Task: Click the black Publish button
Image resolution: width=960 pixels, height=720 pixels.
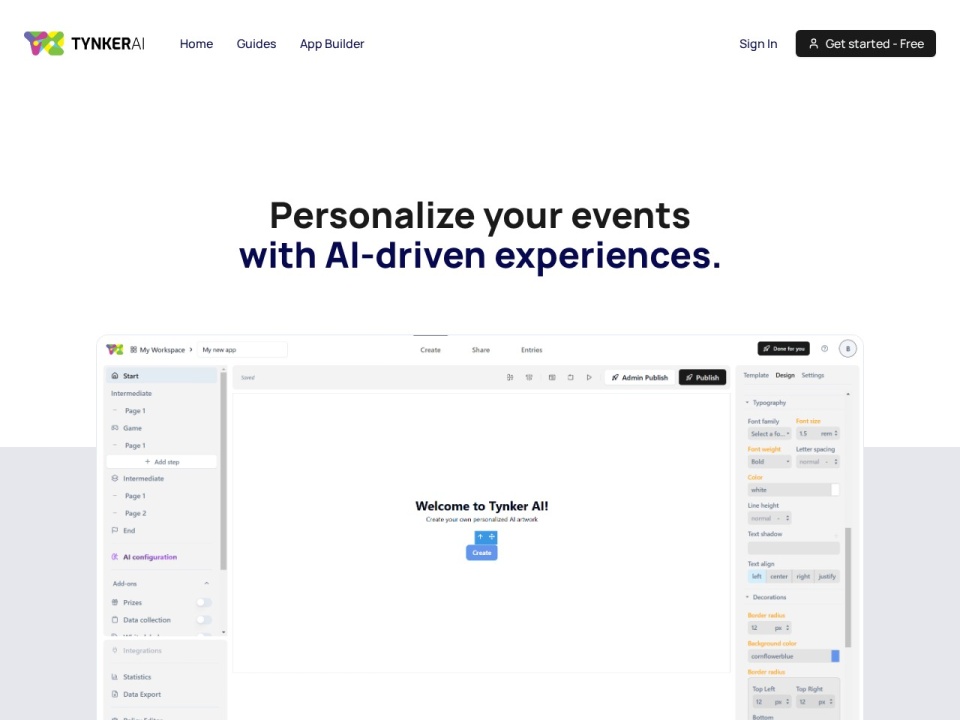Action: [702, 377]
